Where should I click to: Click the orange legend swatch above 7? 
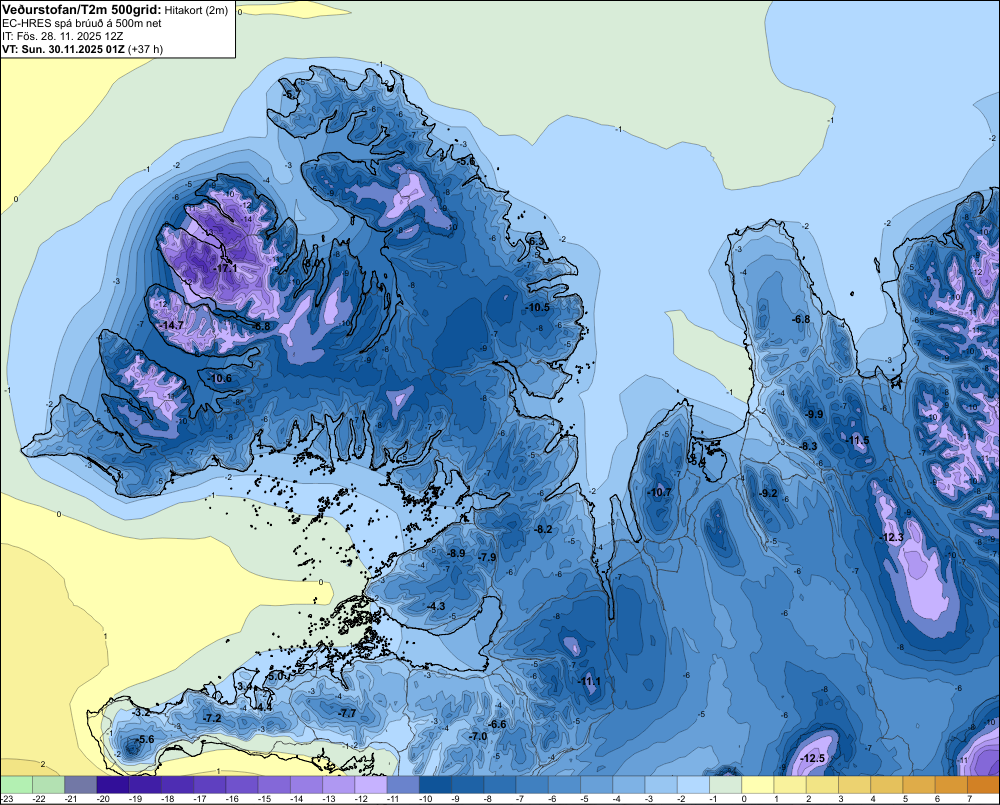click(983, 785)
